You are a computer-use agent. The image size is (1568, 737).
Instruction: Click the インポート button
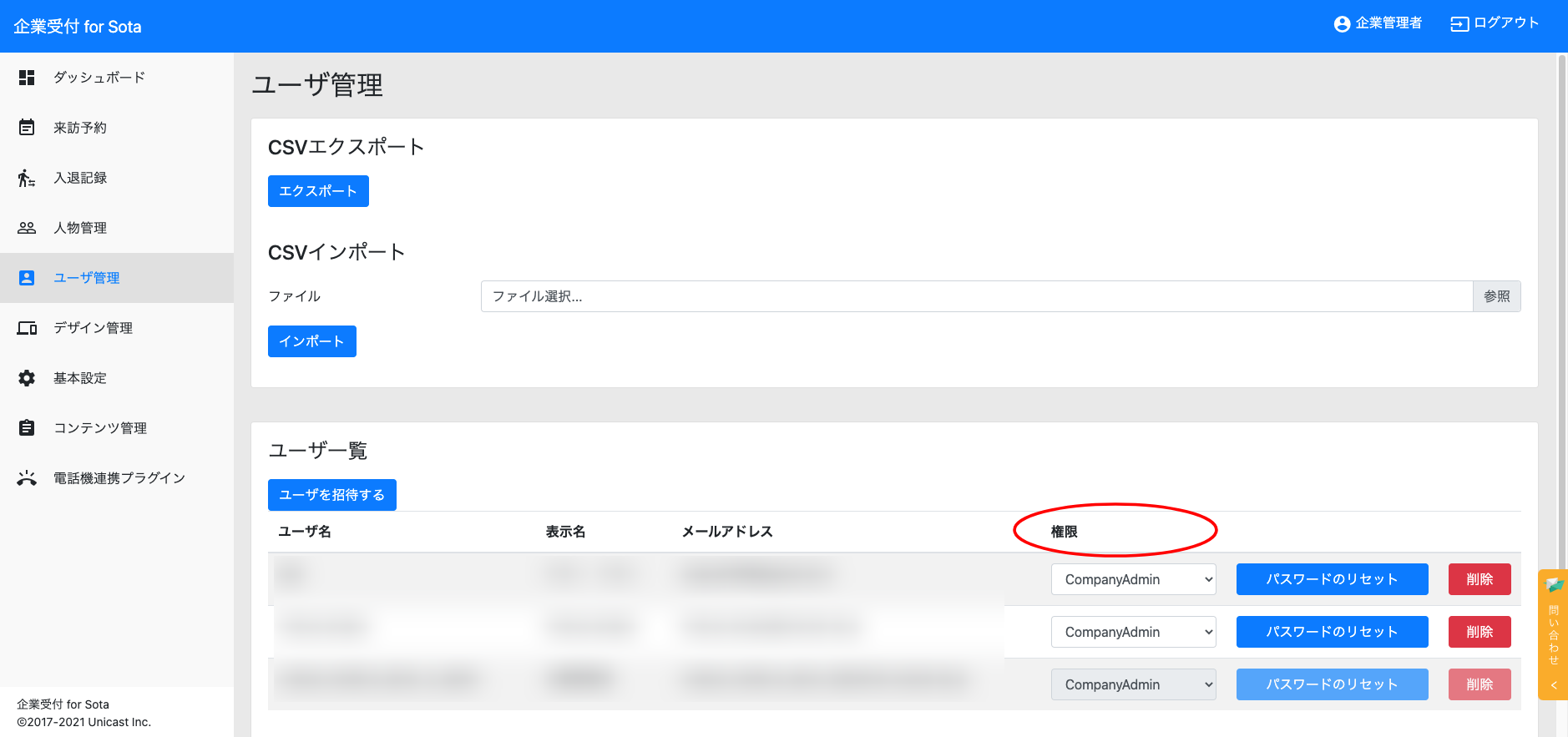click(x=312, y=341)
